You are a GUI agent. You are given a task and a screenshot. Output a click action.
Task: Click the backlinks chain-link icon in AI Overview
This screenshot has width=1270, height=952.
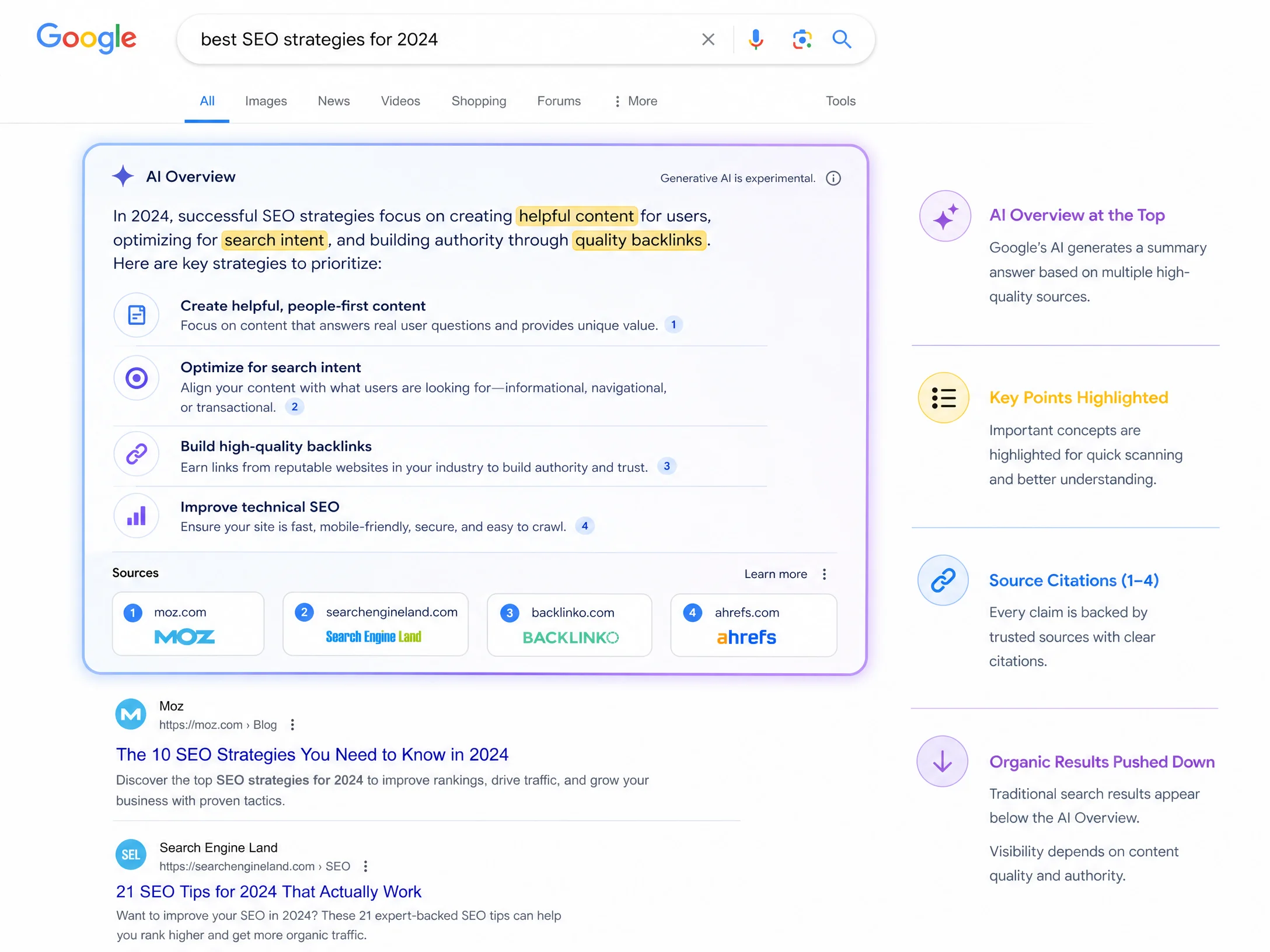click(137, 454)
